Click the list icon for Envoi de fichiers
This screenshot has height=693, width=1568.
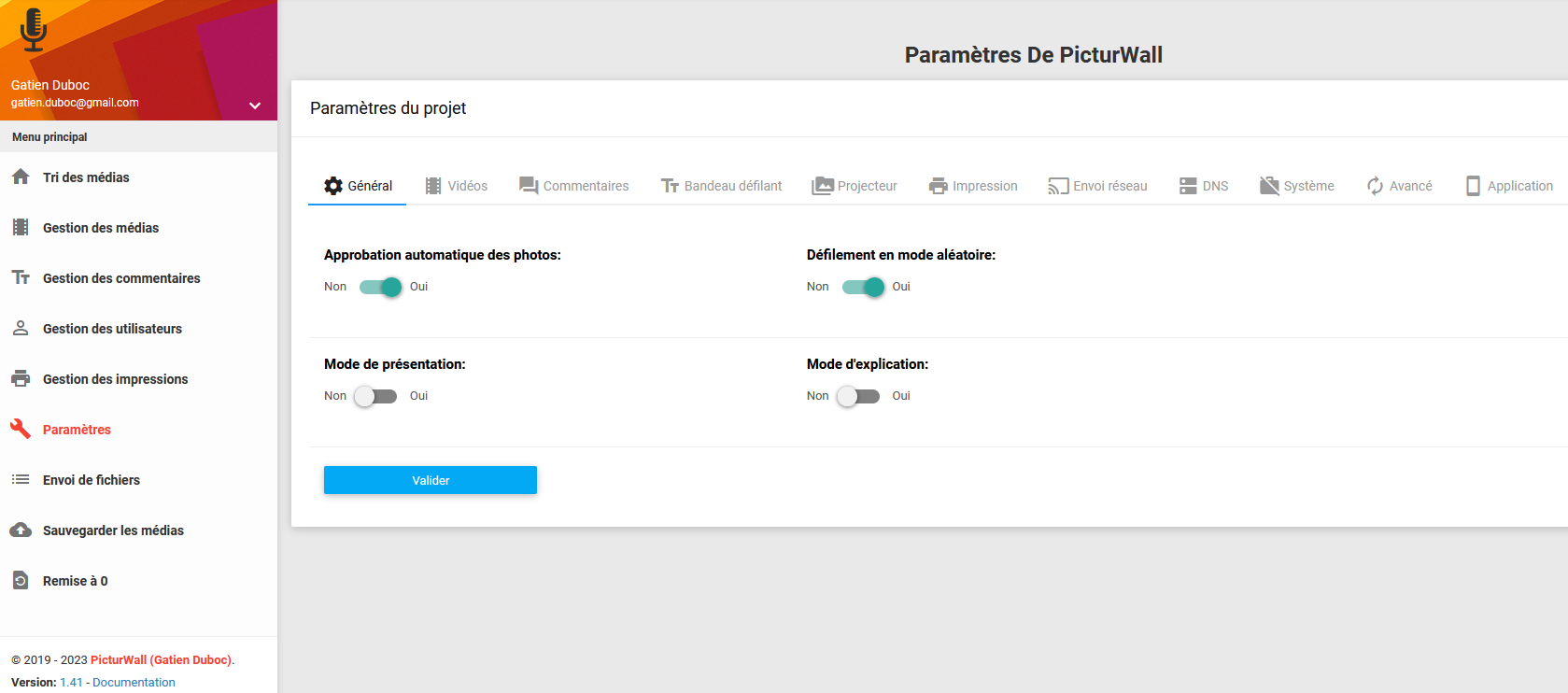click(21, 479)
